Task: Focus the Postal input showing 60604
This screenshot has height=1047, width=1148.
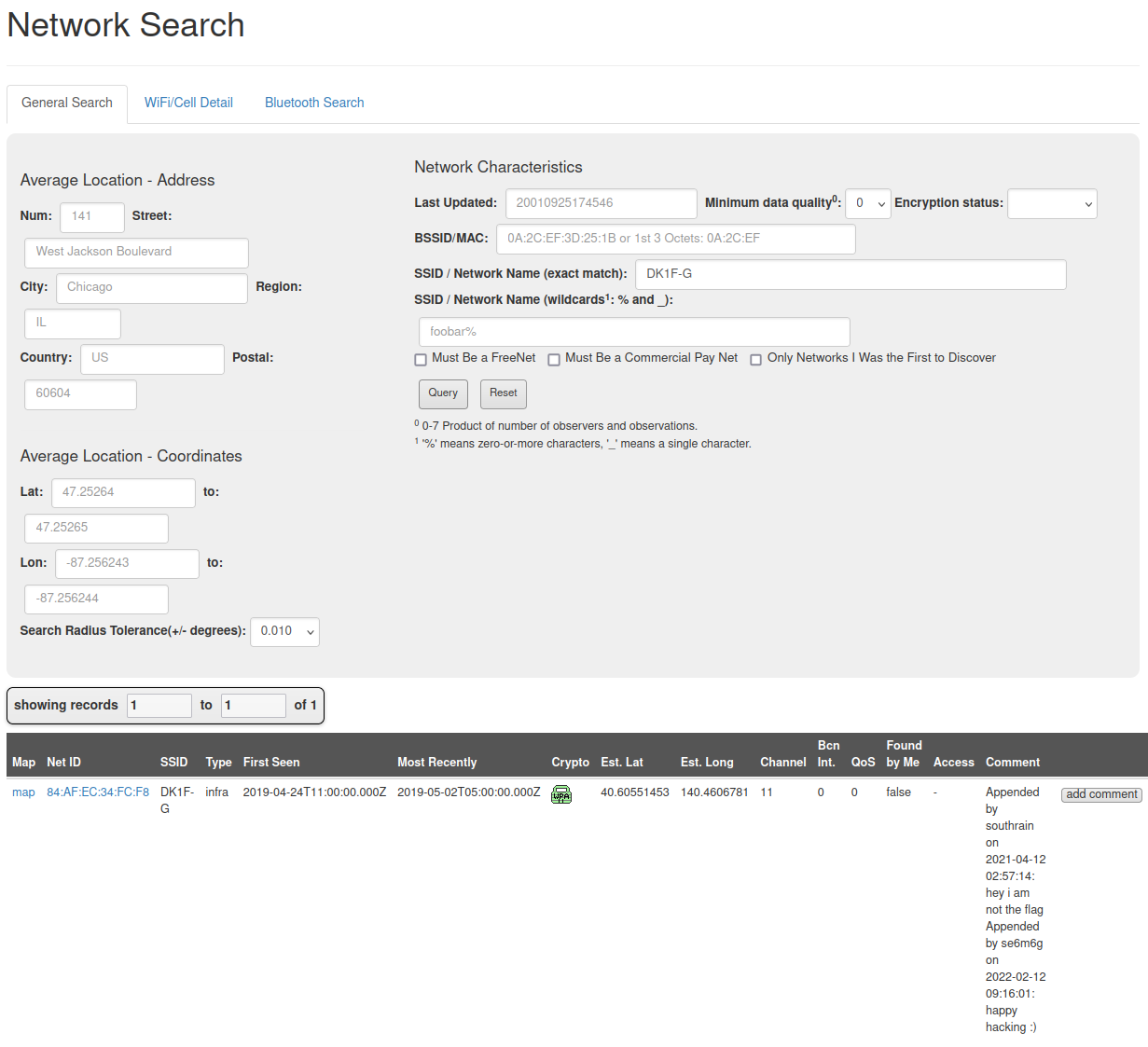Action: click(80, 394)
